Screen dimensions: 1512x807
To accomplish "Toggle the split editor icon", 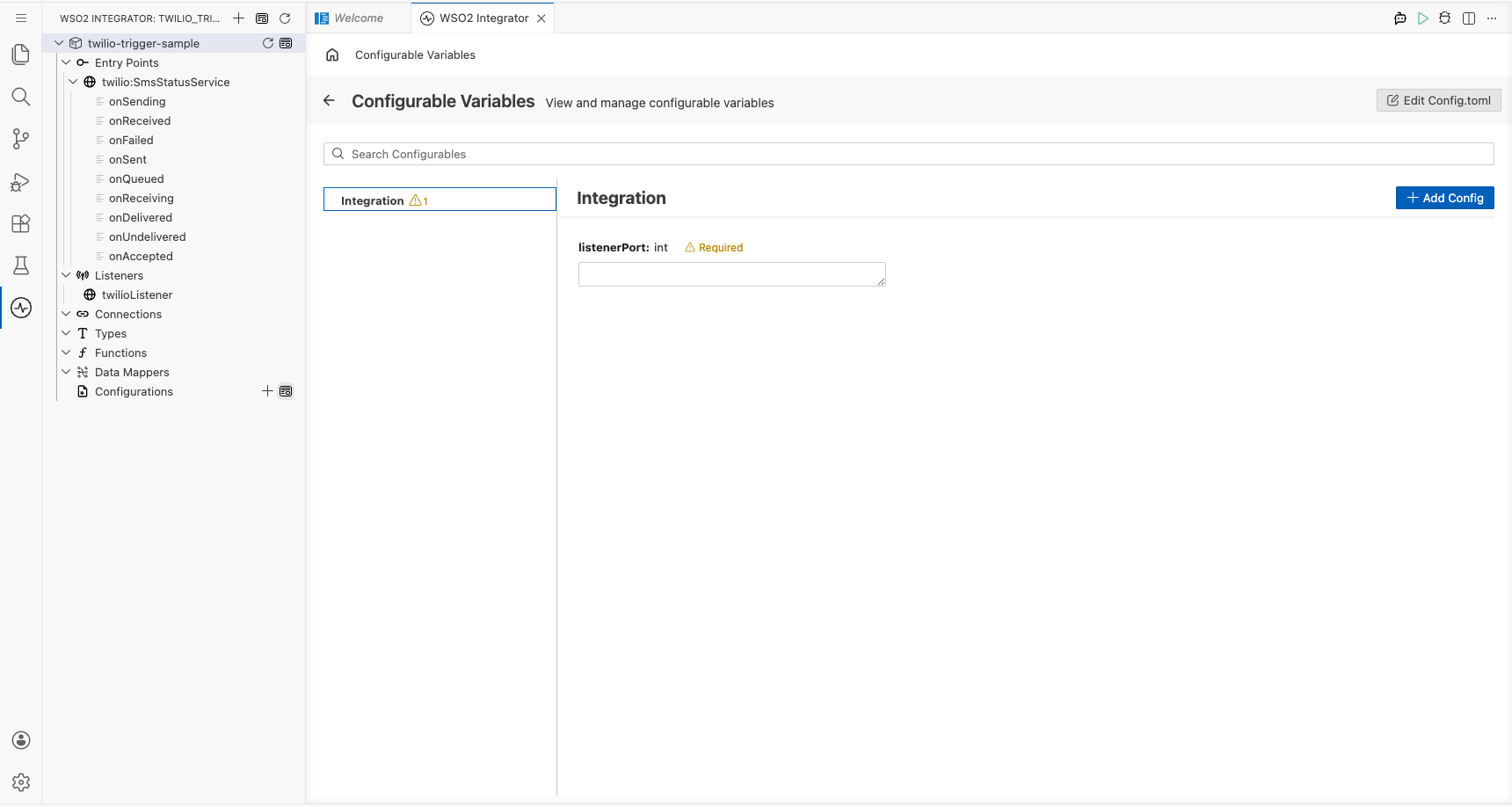I will coord(1469,18).
